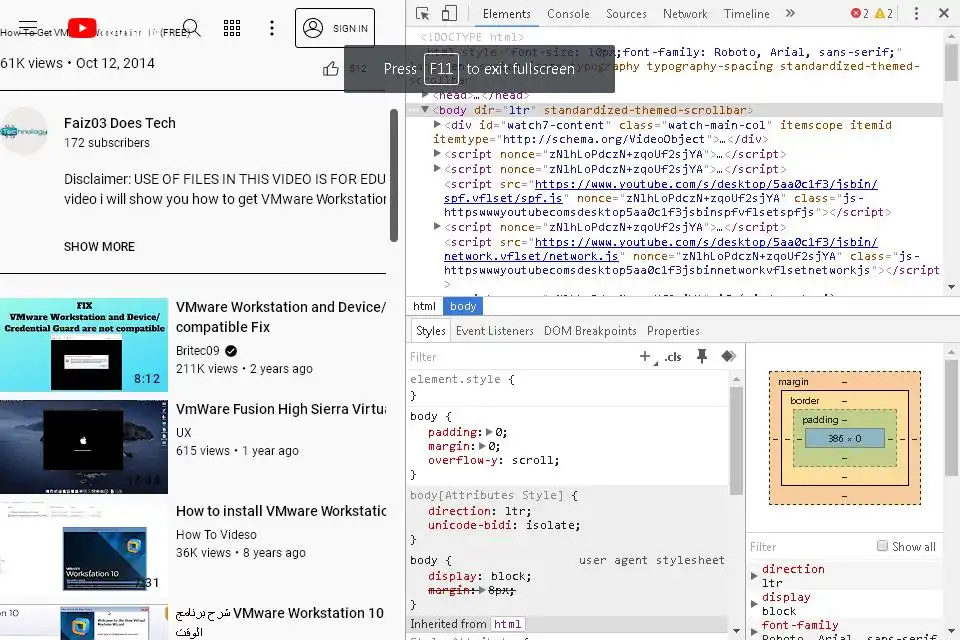
Task: Toggle the device toolbar icon in DevTools
Action: point(449,13)
